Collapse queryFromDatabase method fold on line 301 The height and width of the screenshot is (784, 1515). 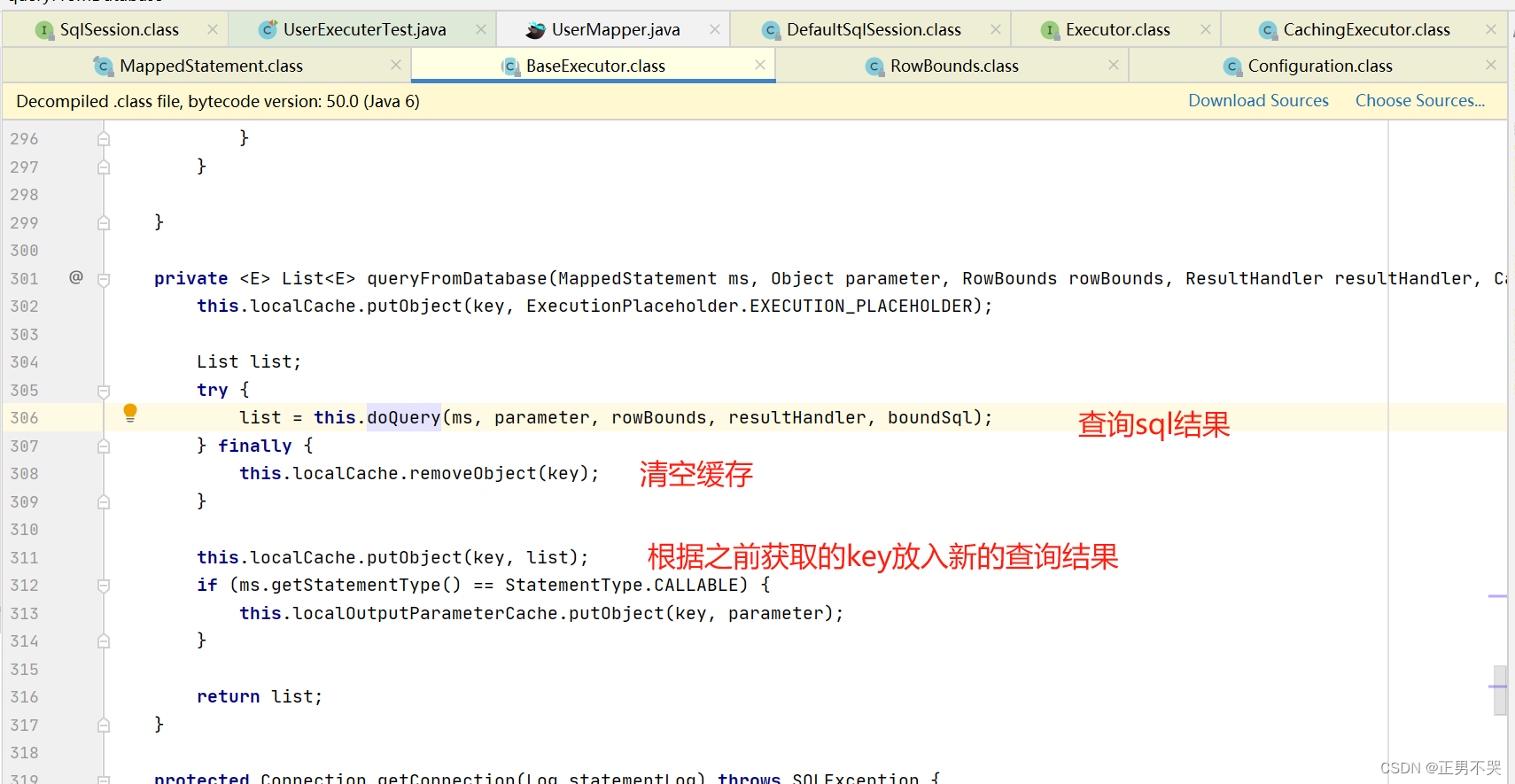click(104, 279)
